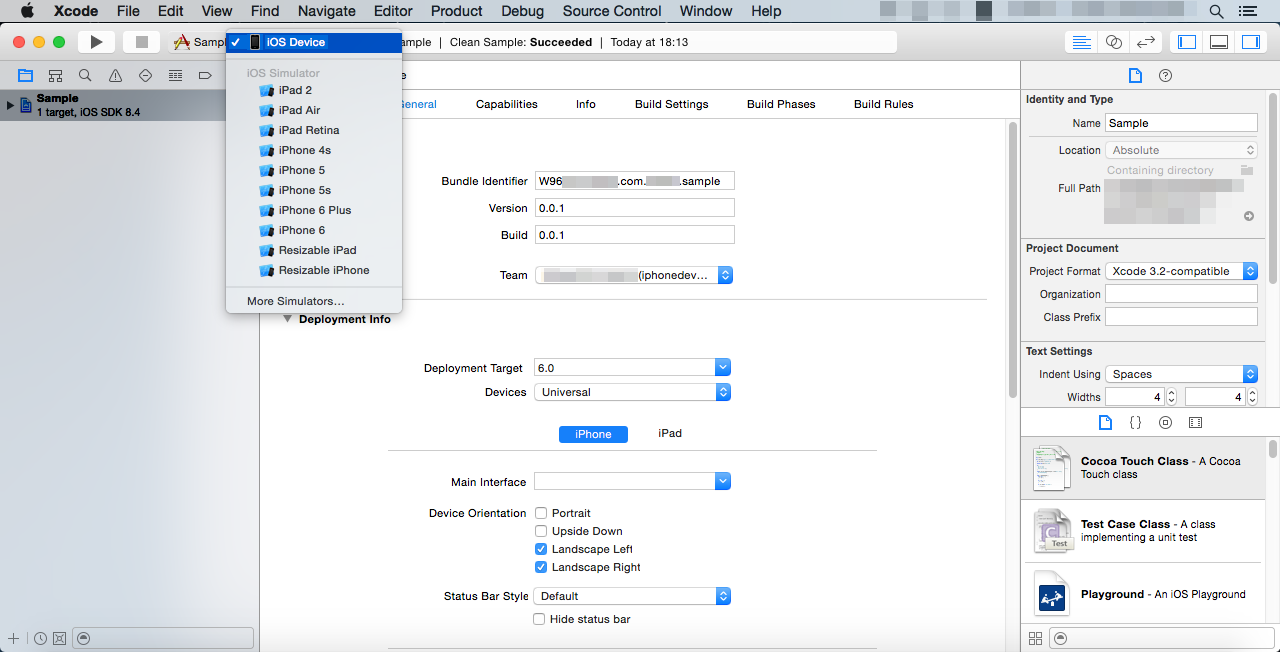
Task: Open the Symbol navigator
Action: (55, 75)
